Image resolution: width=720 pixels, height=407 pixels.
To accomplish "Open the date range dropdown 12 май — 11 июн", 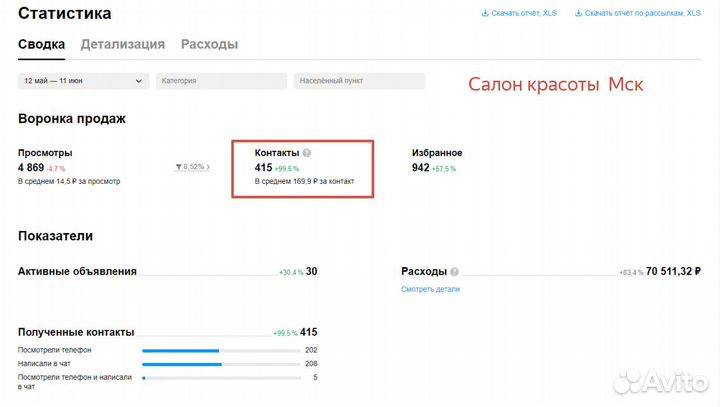I will click(x=84, y=81).
